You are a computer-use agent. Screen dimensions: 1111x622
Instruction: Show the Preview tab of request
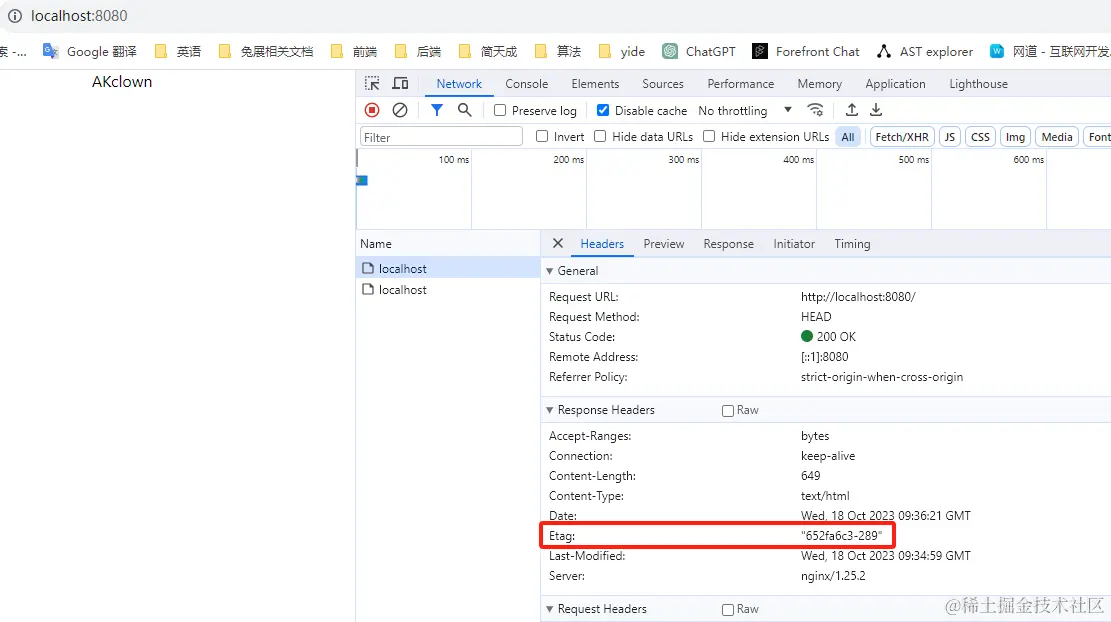point(664,244)
